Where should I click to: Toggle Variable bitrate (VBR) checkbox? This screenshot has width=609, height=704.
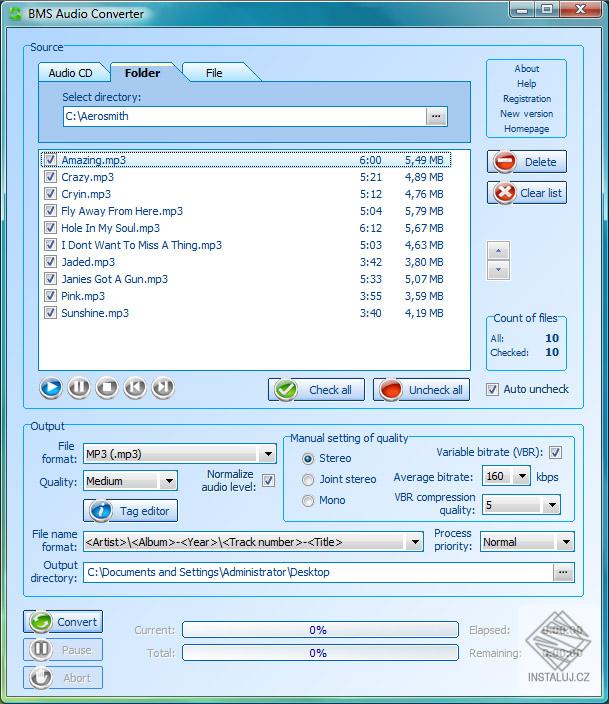tap(556, 453)
